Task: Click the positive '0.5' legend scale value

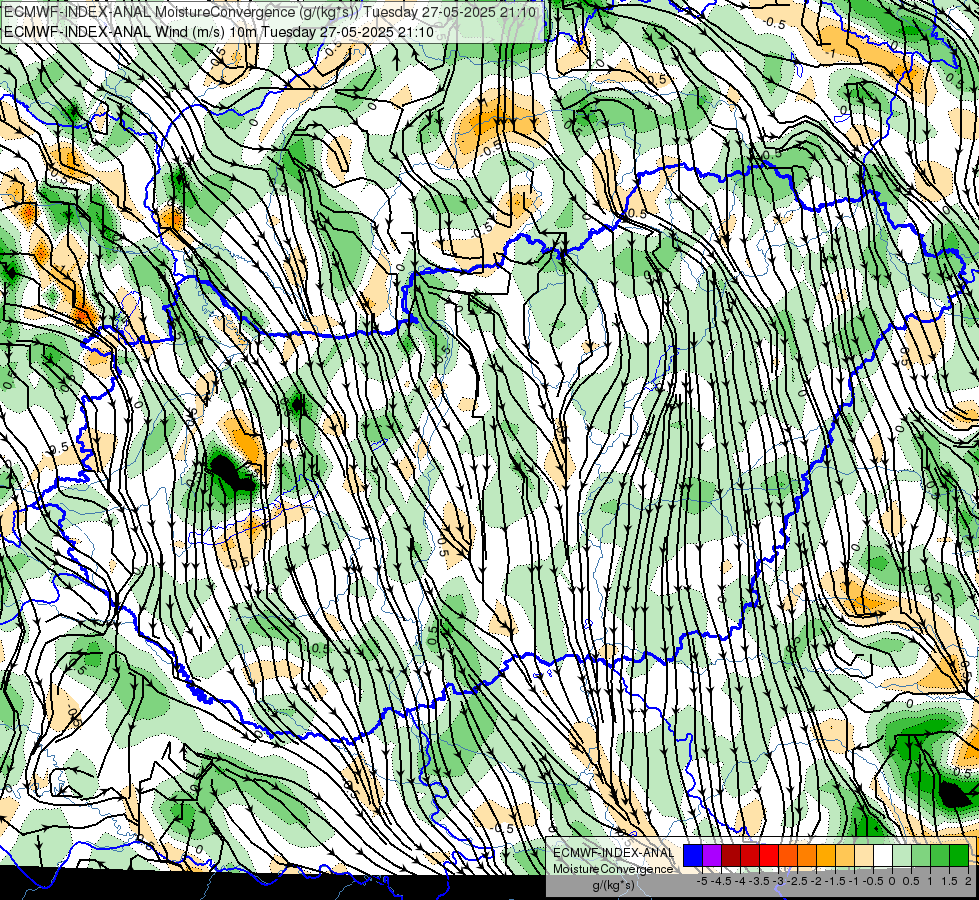Action: tap(911, 881)
